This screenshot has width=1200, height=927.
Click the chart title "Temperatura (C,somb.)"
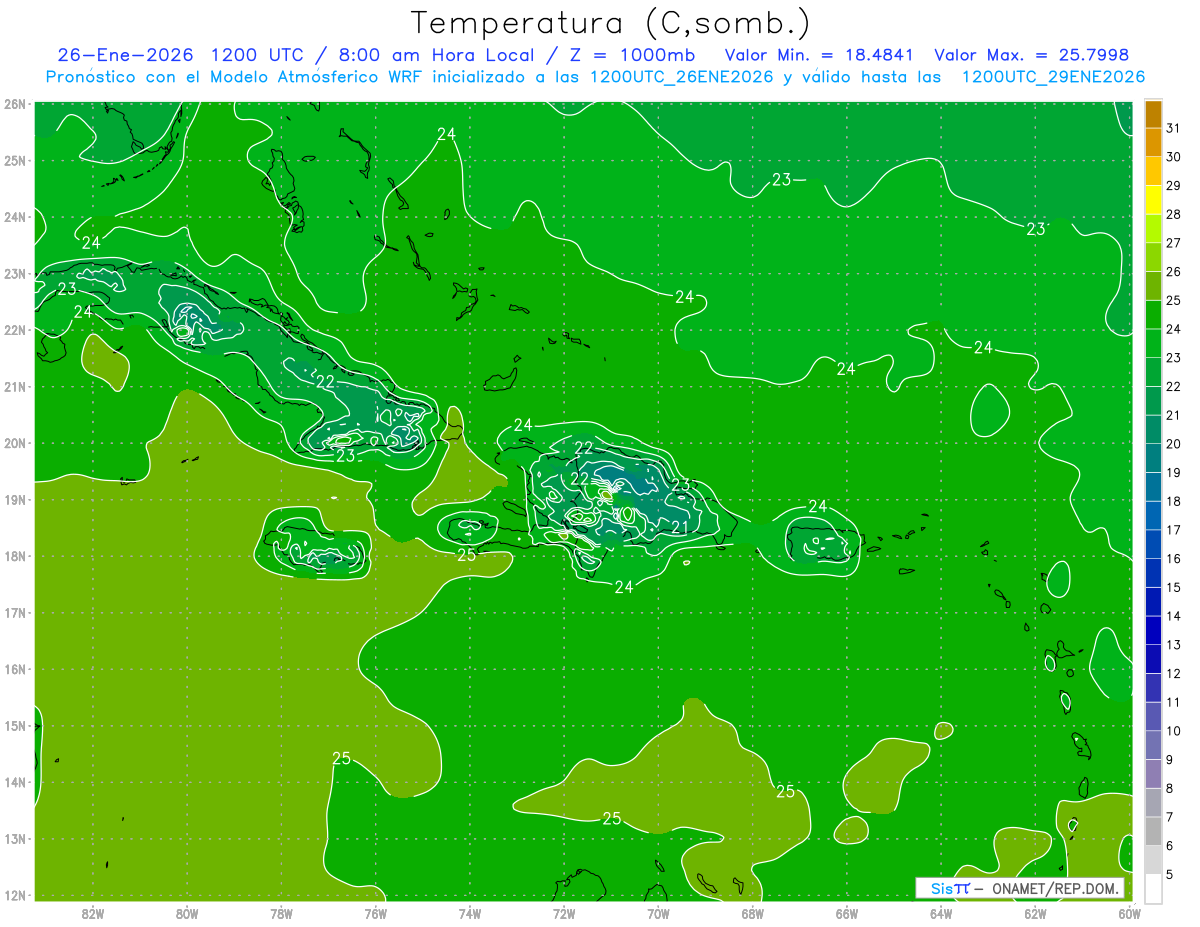tap(611, 24)
